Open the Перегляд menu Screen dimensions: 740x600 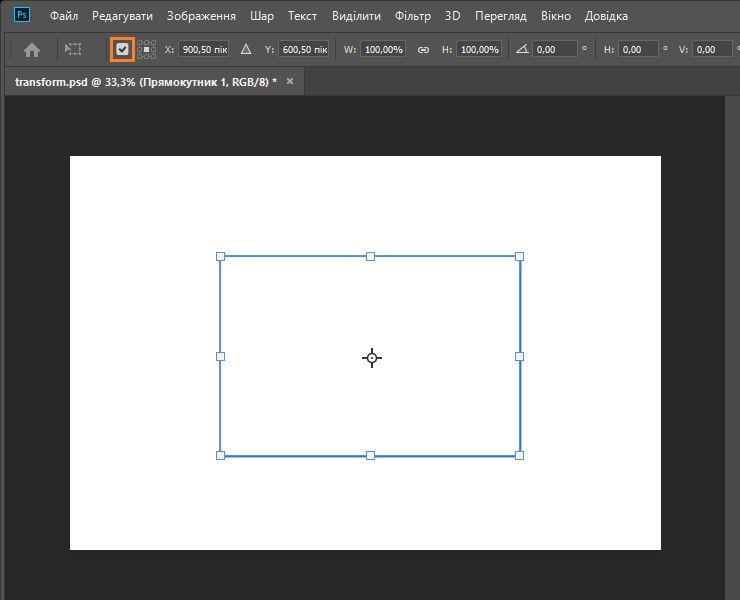(500, 16)
